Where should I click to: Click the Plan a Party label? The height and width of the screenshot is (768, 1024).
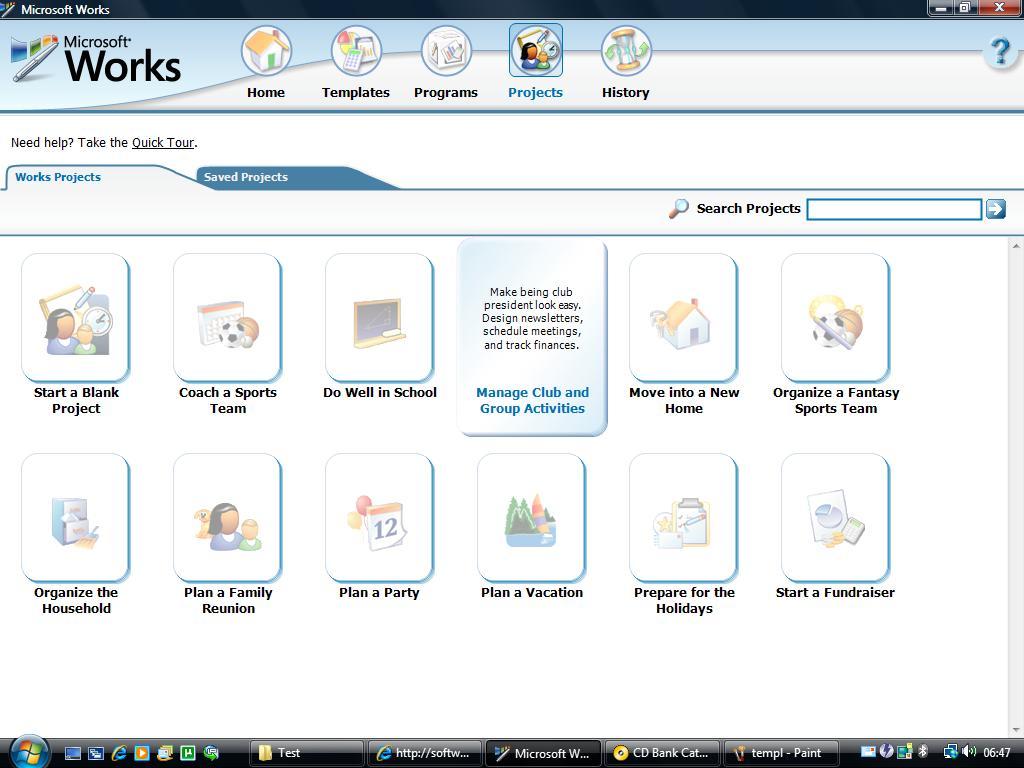coord(379,592)
